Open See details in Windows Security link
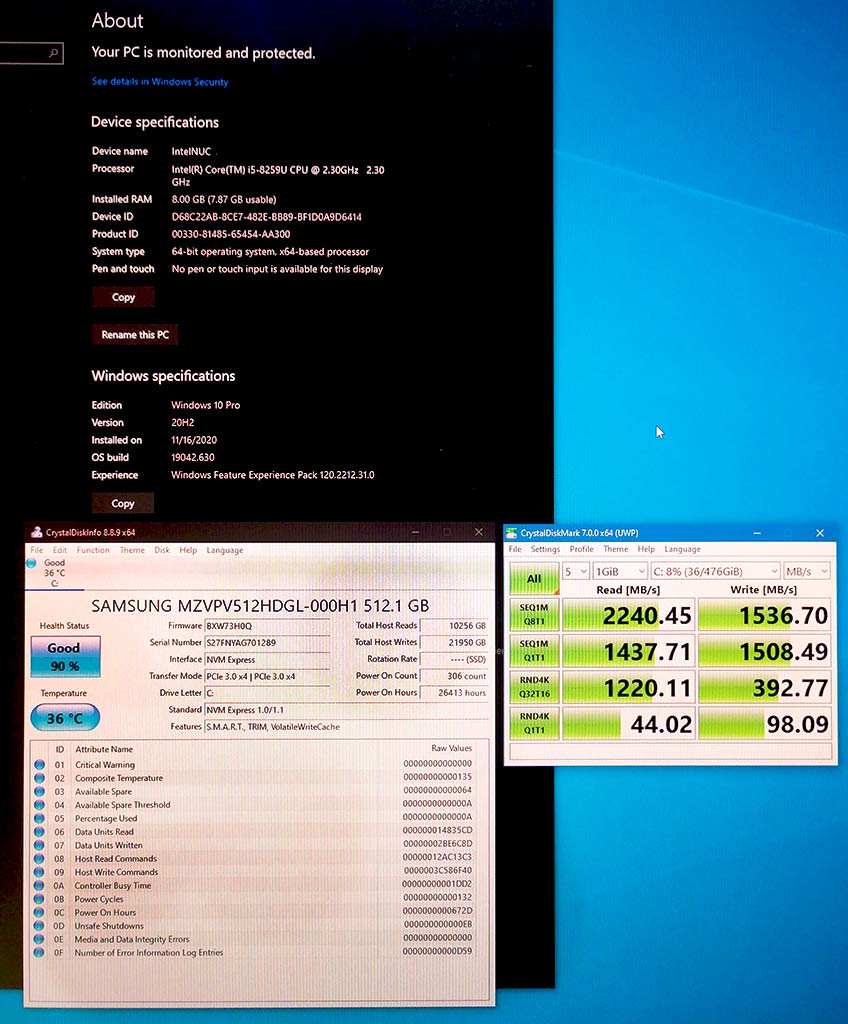Screen dimensions: 848x1024 [x=160, y=82]
